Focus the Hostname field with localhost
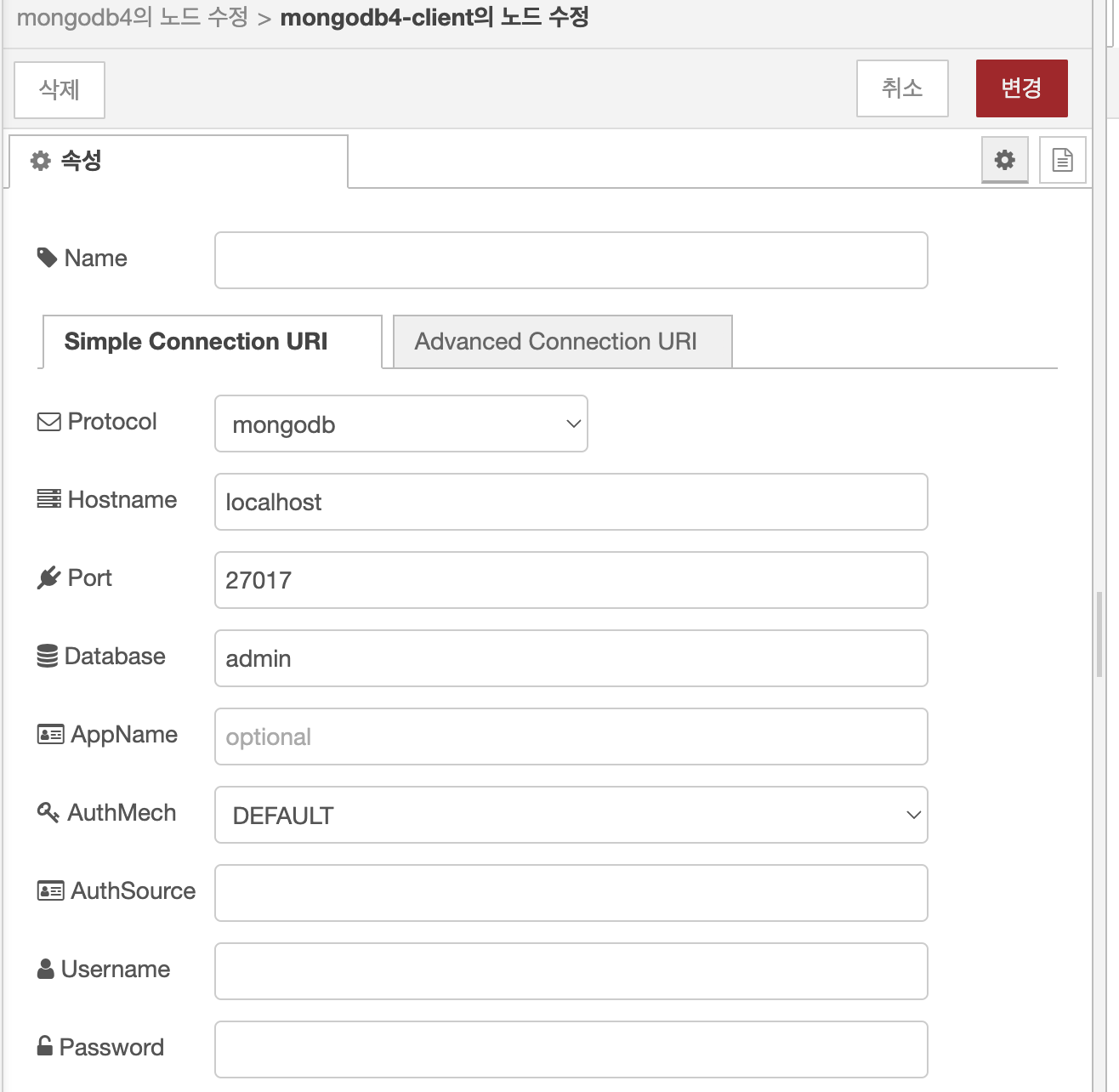 pyautogui.click(x=571, y=502)
